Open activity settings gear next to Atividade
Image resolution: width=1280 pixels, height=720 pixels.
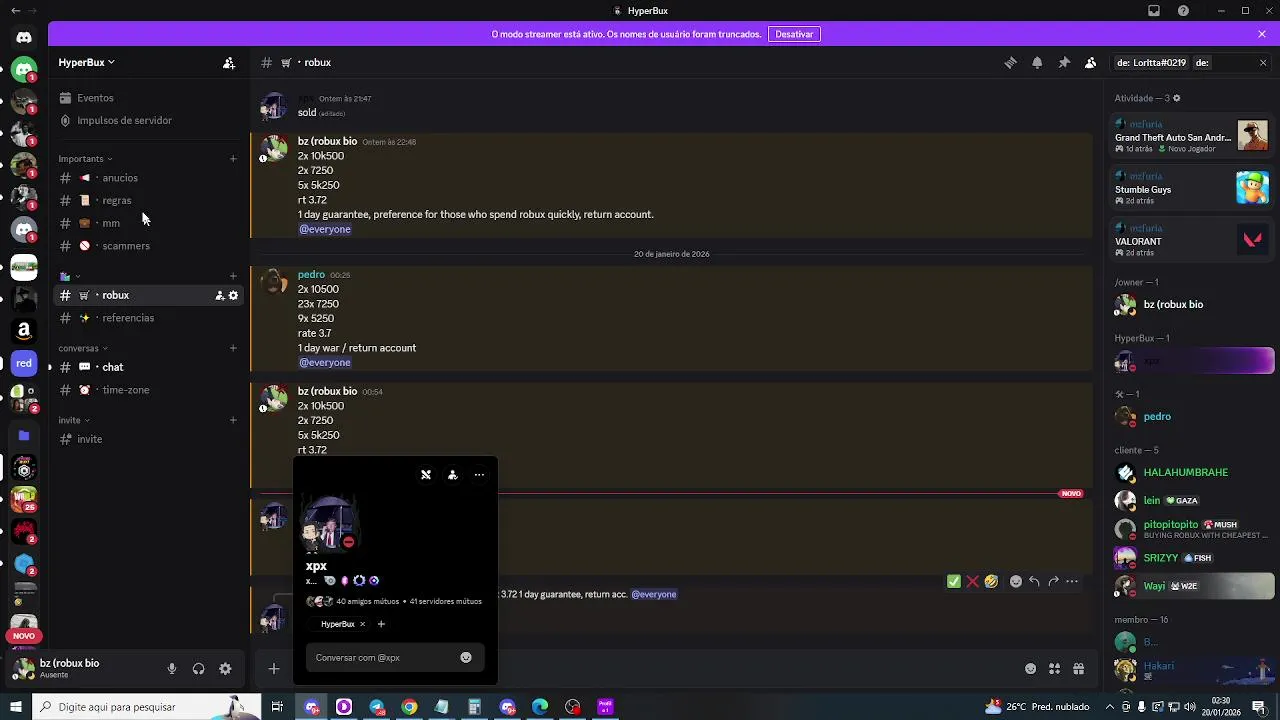1176,98
